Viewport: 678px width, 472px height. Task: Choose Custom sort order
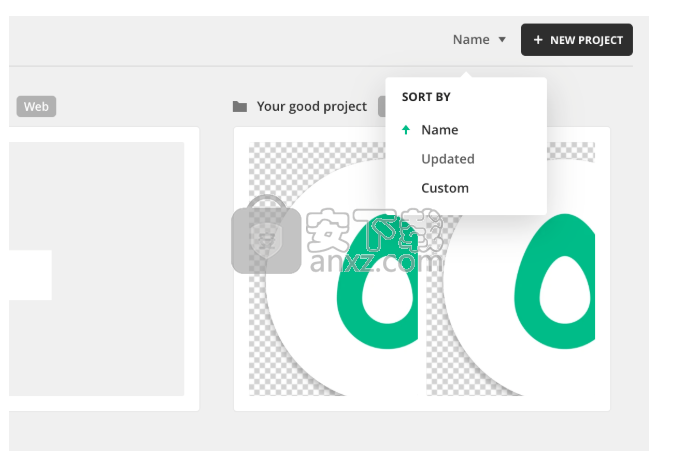445,188
